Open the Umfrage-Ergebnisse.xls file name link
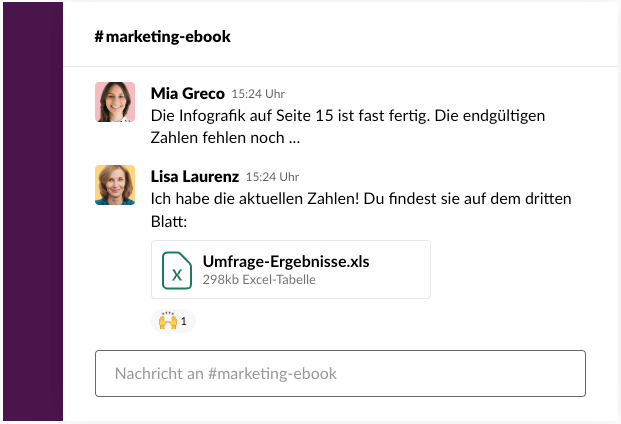 click(285, 261)
